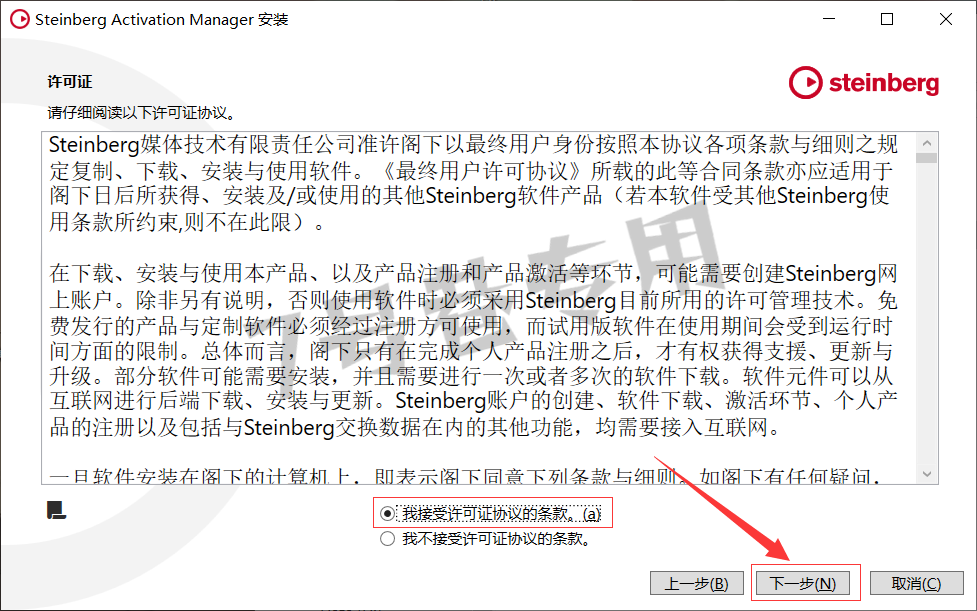Viewport: 977px width, 611px height.
Task: Click the 许可证 heading text
Action: 70,82
